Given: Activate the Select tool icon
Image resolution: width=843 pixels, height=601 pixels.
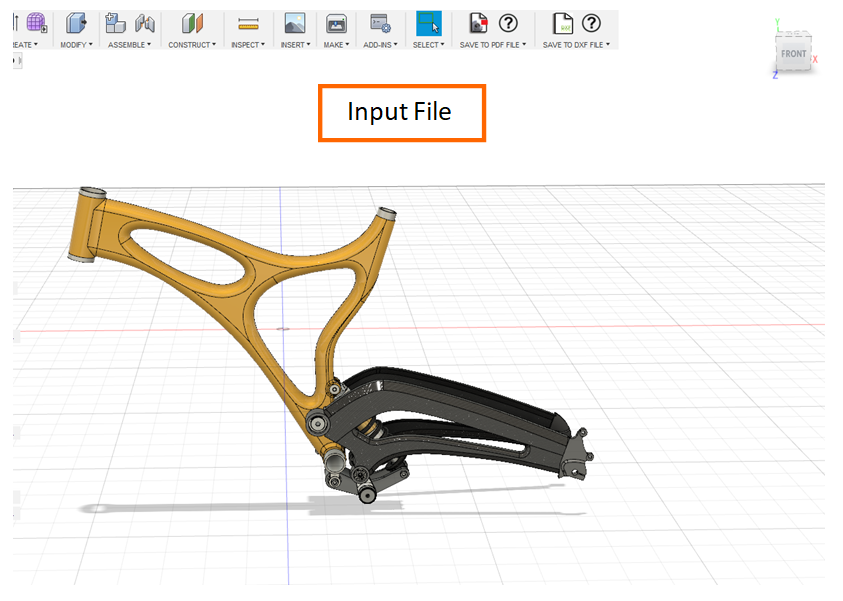Looking at the screenshot, I should tap(428, 23).
